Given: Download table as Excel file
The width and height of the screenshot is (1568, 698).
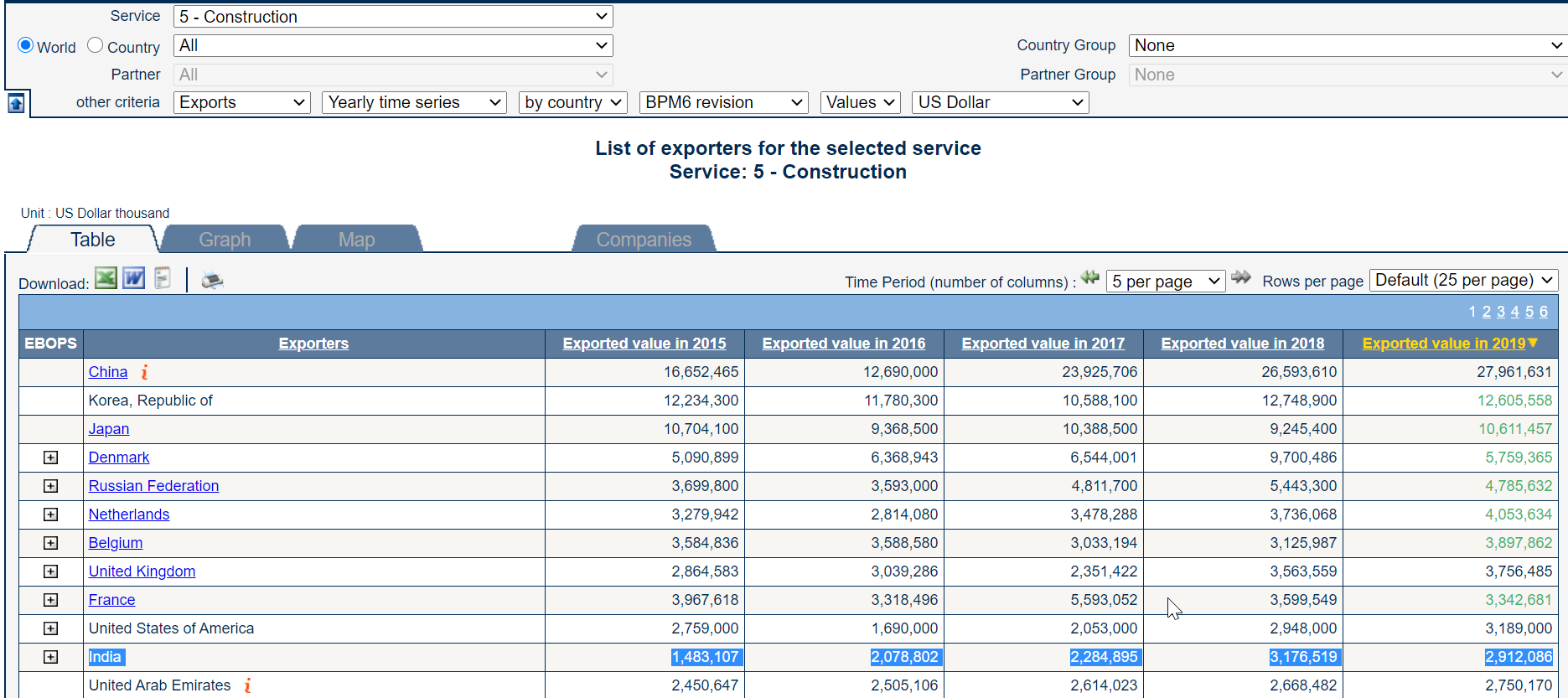Looking at the screenshot, I should click(x=106, y=278).
